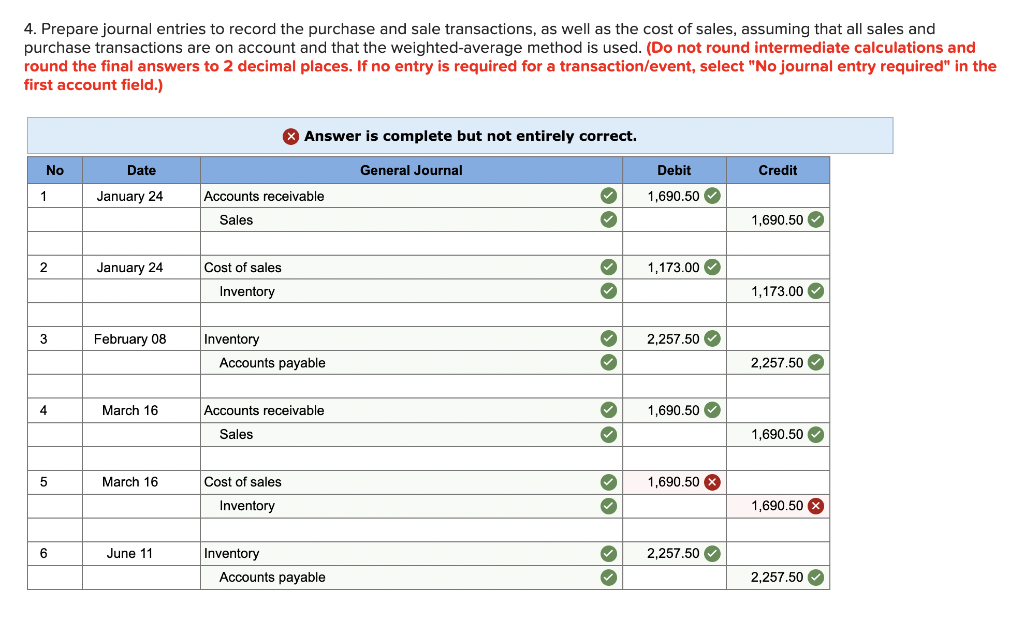Click the credit amount 1,173.00
This screenshot has height=620, width=1024.
(x=777, y=291)
